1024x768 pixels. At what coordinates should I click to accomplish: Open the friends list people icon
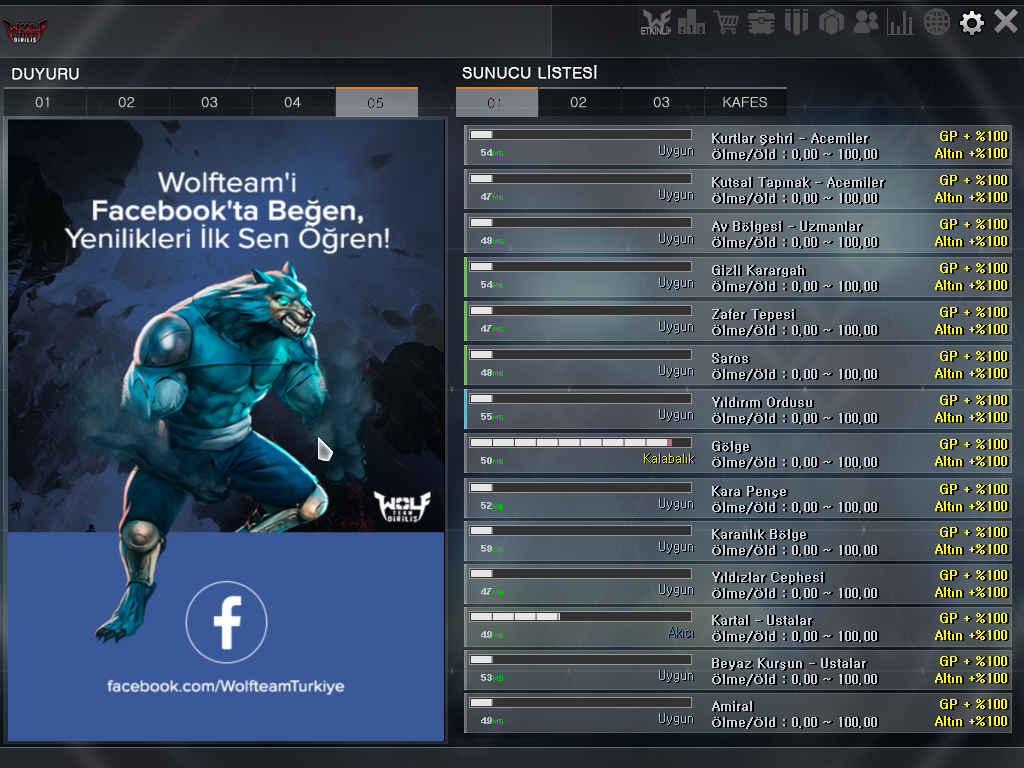[866, 22]
